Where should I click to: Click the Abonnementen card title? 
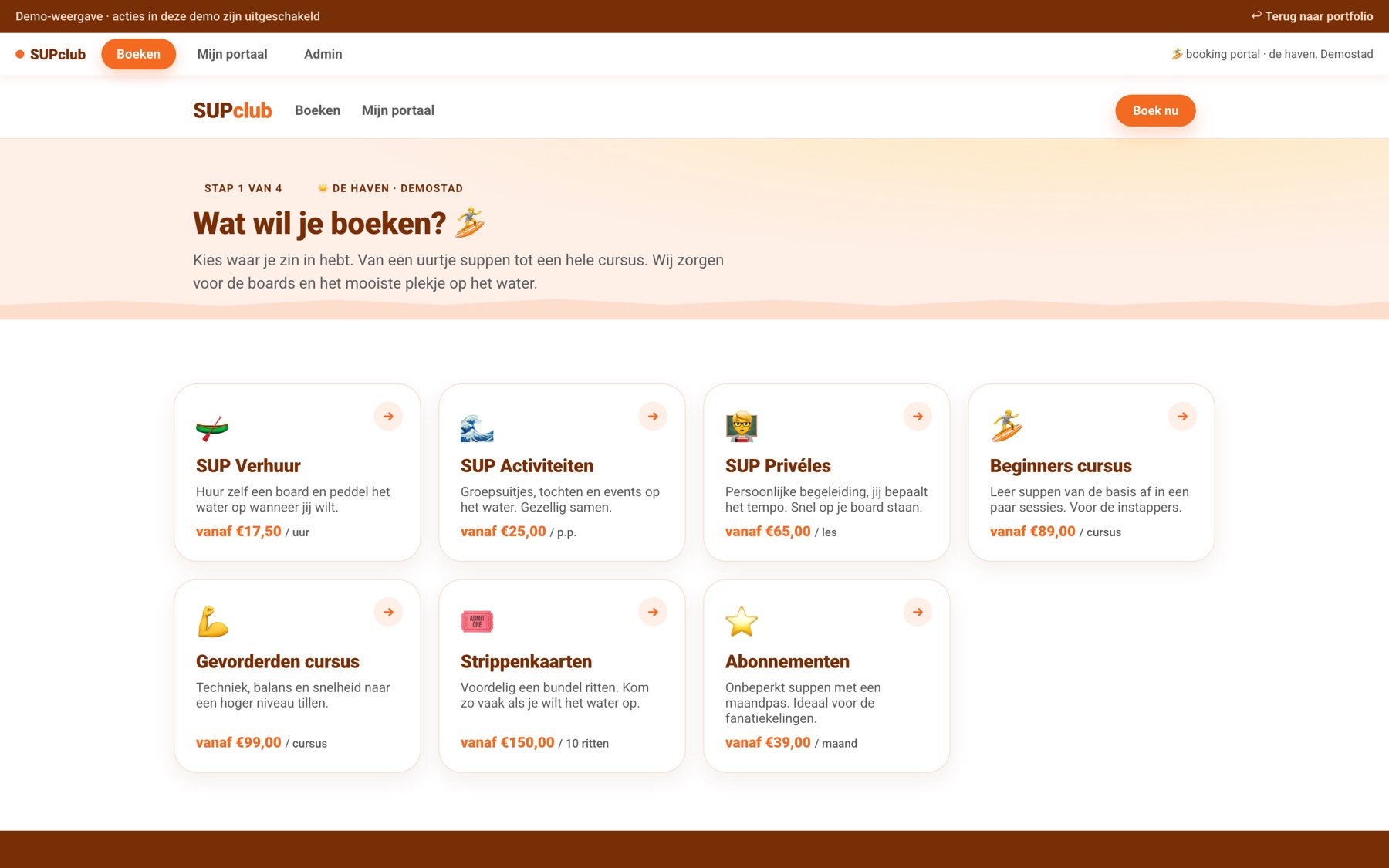tap(787, 662)
